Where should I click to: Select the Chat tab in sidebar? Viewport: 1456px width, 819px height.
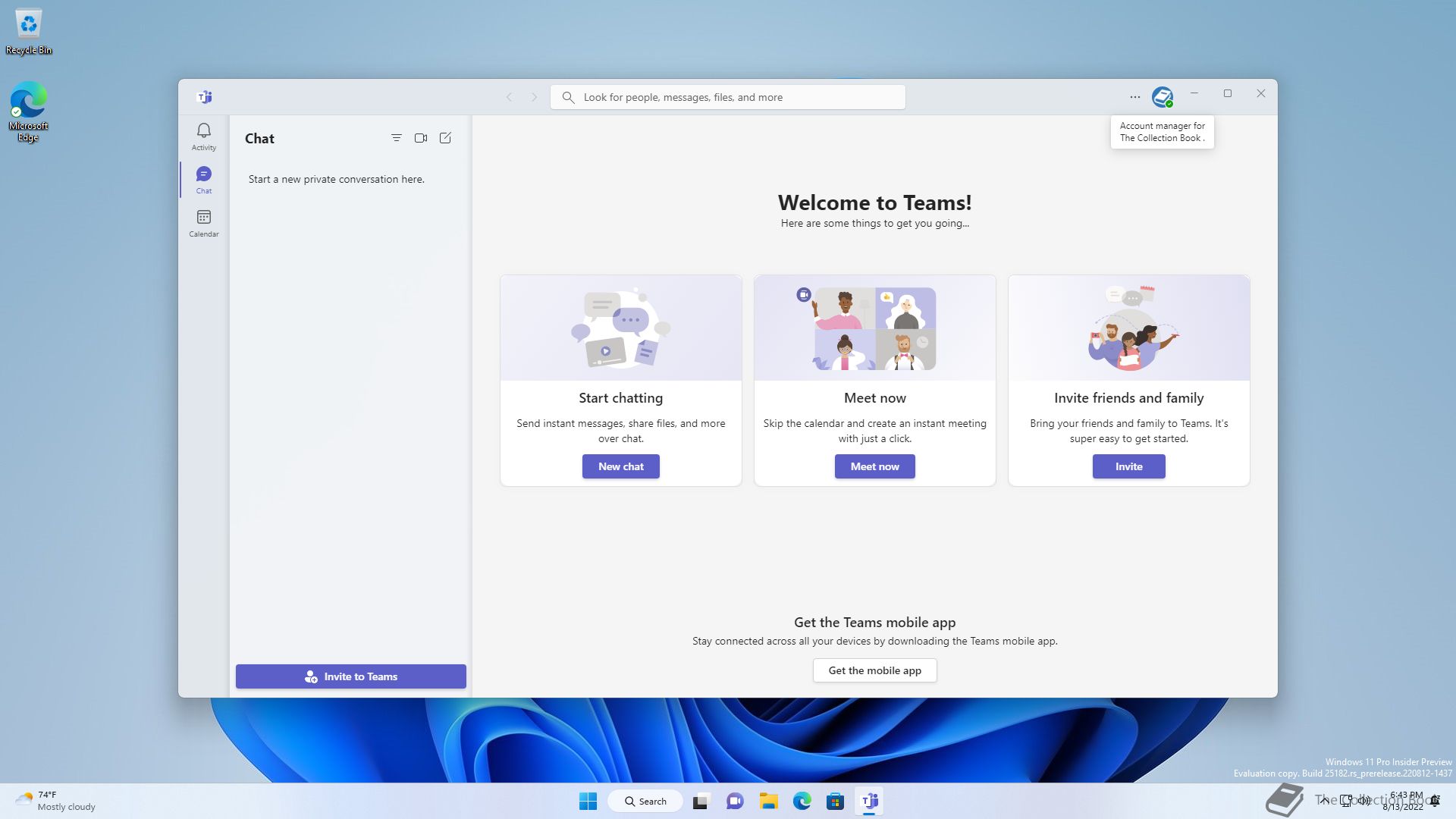203,180
